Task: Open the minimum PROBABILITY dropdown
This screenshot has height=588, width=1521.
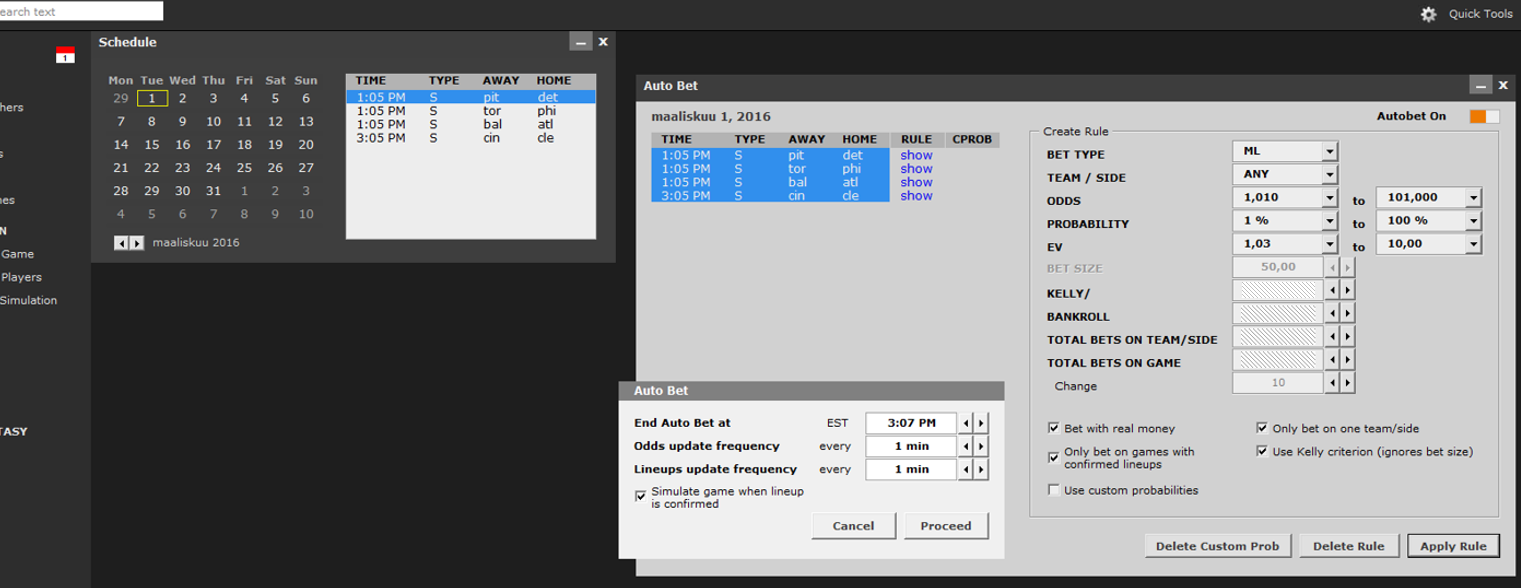Action: [x=1329, y=221]
